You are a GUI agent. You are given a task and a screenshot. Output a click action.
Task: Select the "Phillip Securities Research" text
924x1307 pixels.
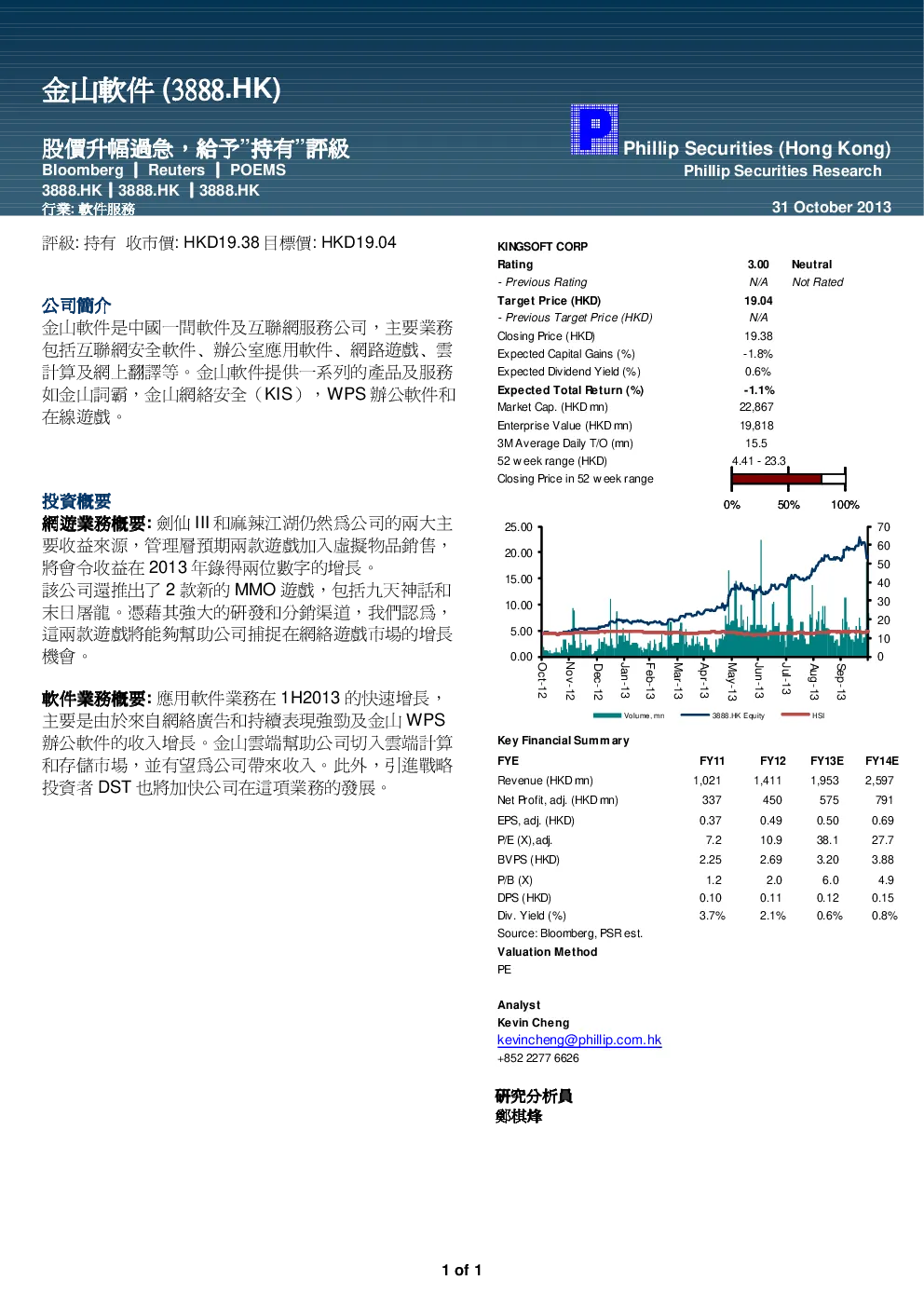pyautogui.click(x=782, y=170)
